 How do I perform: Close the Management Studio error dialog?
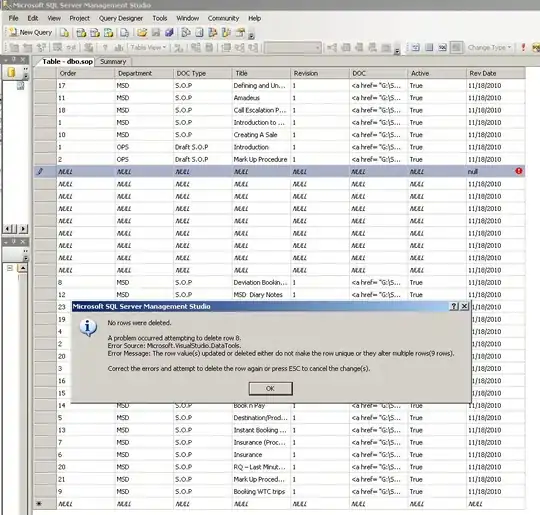[x=464, y=306]
